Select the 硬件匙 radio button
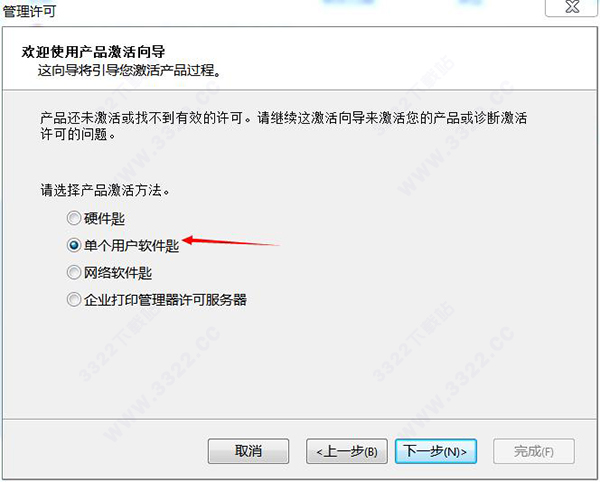Image resolution: width=600 pixels, height=482 pixels. tap(73, 218)
